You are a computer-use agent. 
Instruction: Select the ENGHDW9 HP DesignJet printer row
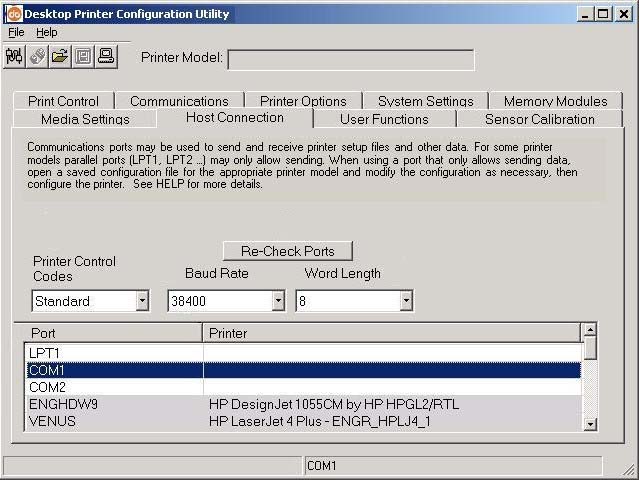pos(300,404)
